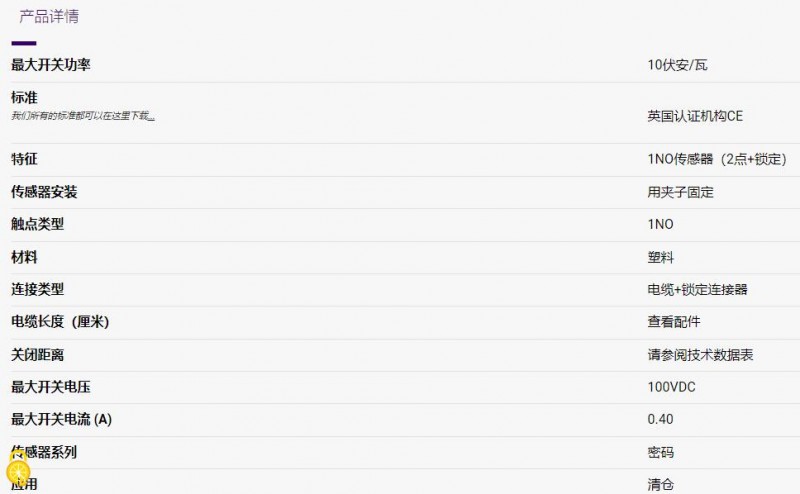Click the 最大开关功率 label
The width and height of the screenshot is (800, 494).
pos(51,65)
